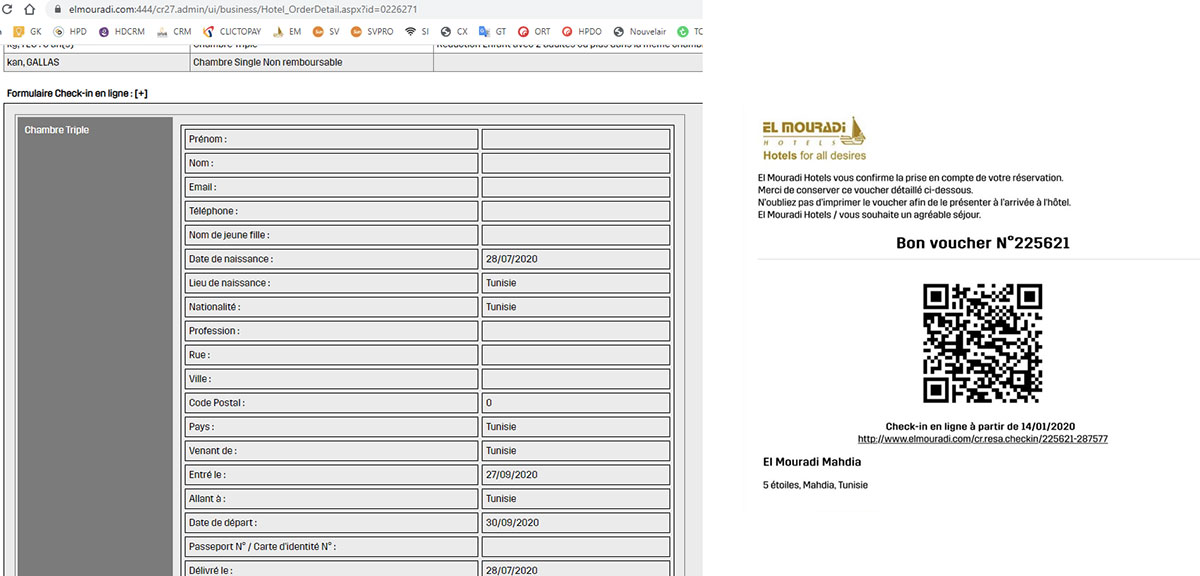Screen dimensions: 1200x576
Task: Click the 'El Mouradi Mahdia' hotel name
Action: (812, 462)
